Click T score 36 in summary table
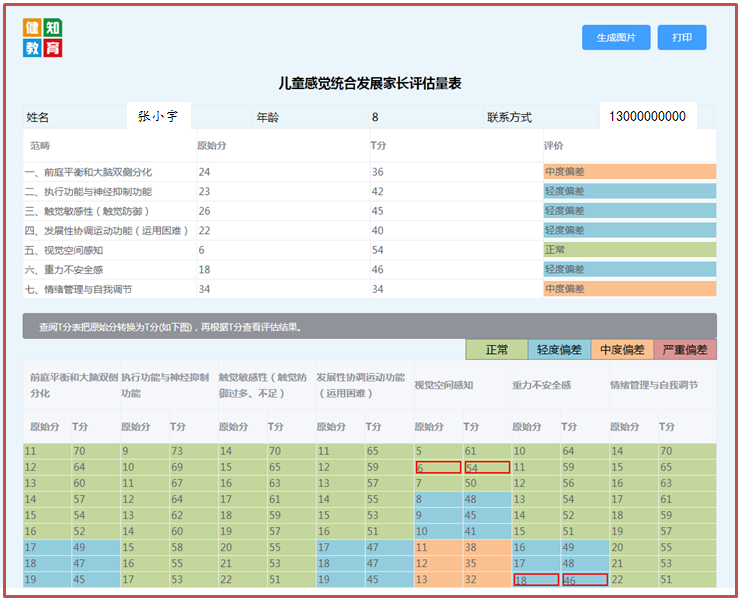 click(x=378, y=172)
